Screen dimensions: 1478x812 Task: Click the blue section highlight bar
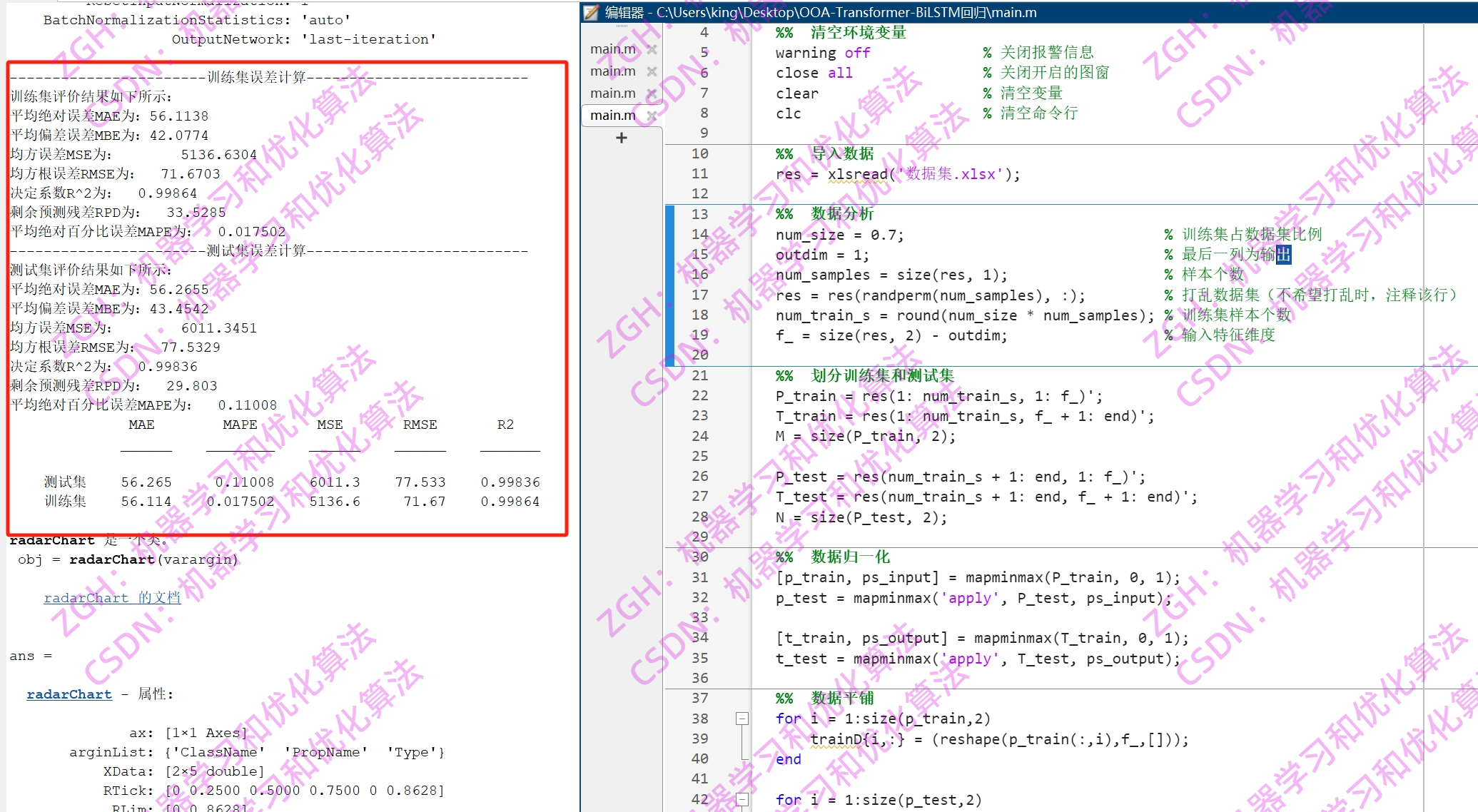(669, 285)
